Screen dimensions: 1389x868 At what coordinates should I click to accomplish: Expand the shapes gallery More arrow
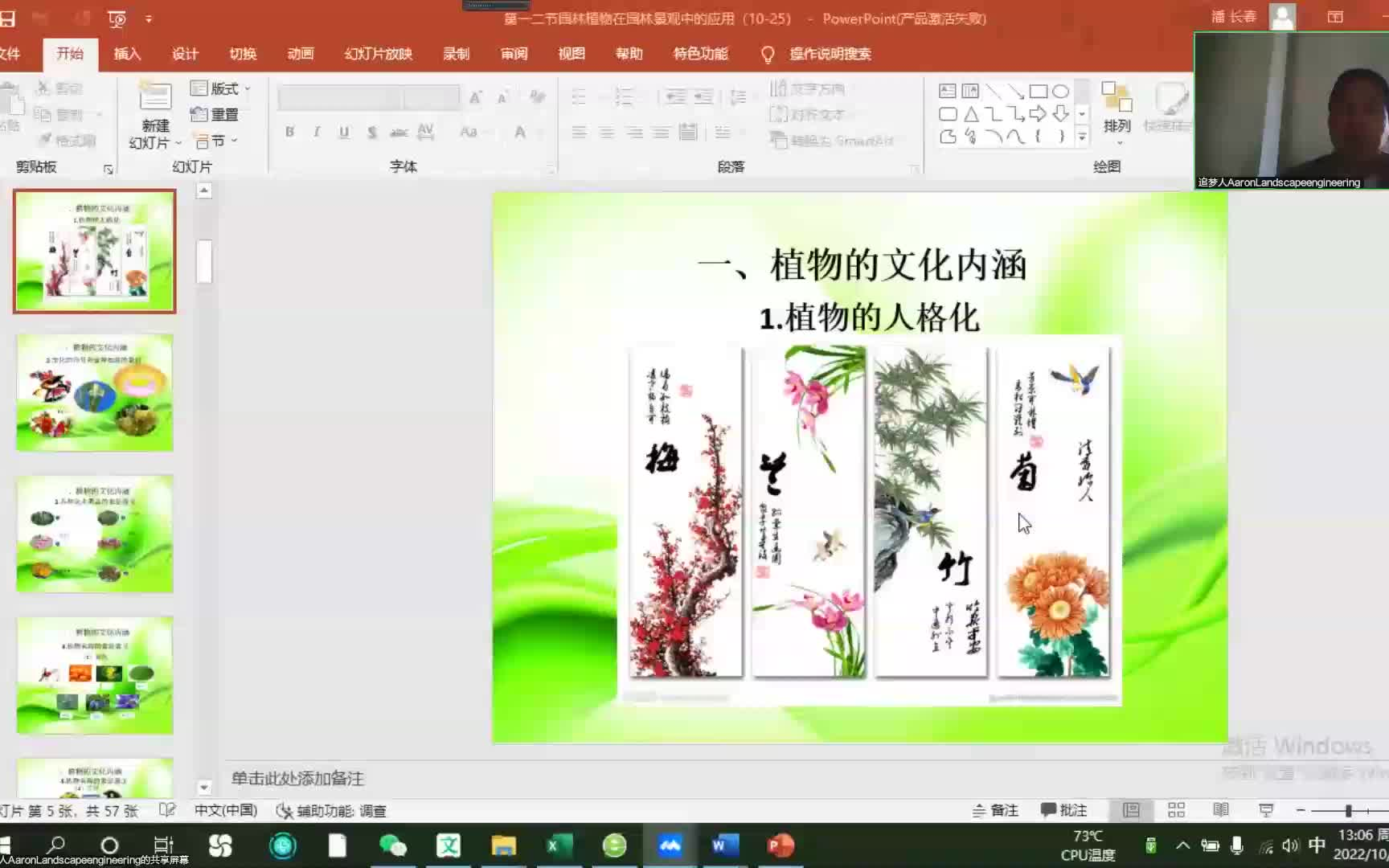(x=1083, y=137)
